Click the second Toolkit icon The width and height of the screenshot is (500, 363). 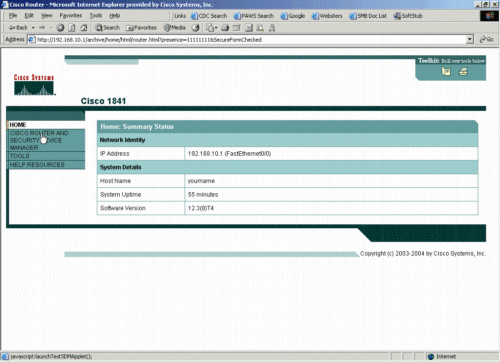463,71
